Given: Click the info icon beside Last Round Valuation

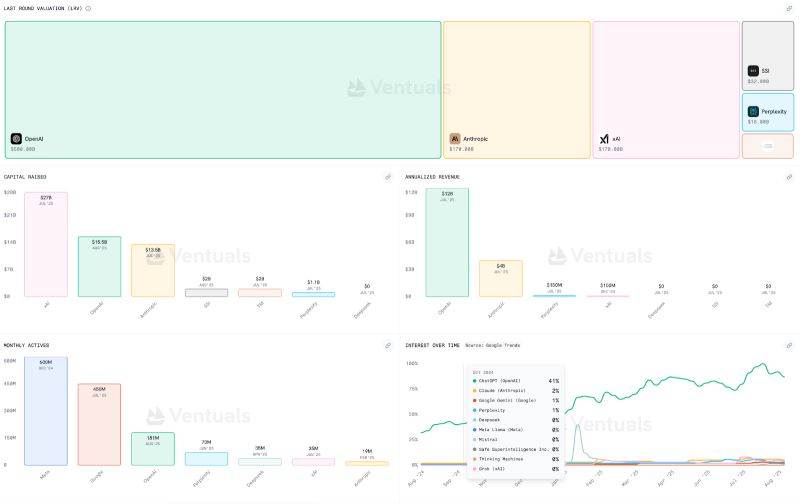Looking at the screenshot, I should point(88,8).
